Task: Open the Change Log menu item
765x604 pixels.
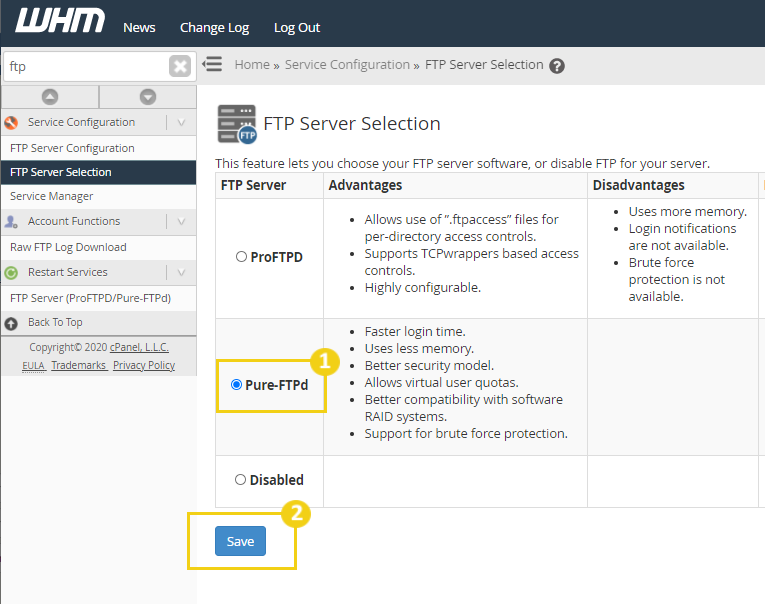Action: 215,28
